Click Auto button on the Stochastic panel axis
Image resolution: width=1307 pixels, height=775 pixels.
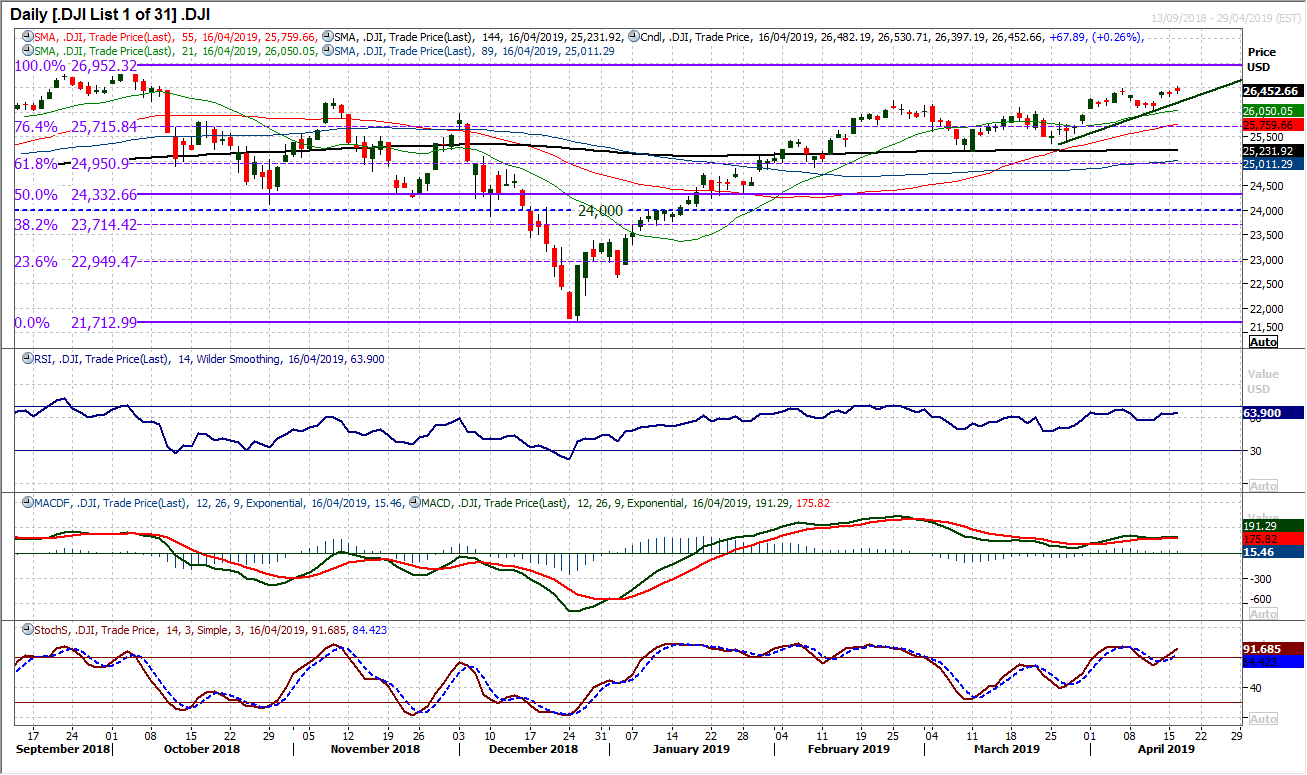coord(1263,719)
